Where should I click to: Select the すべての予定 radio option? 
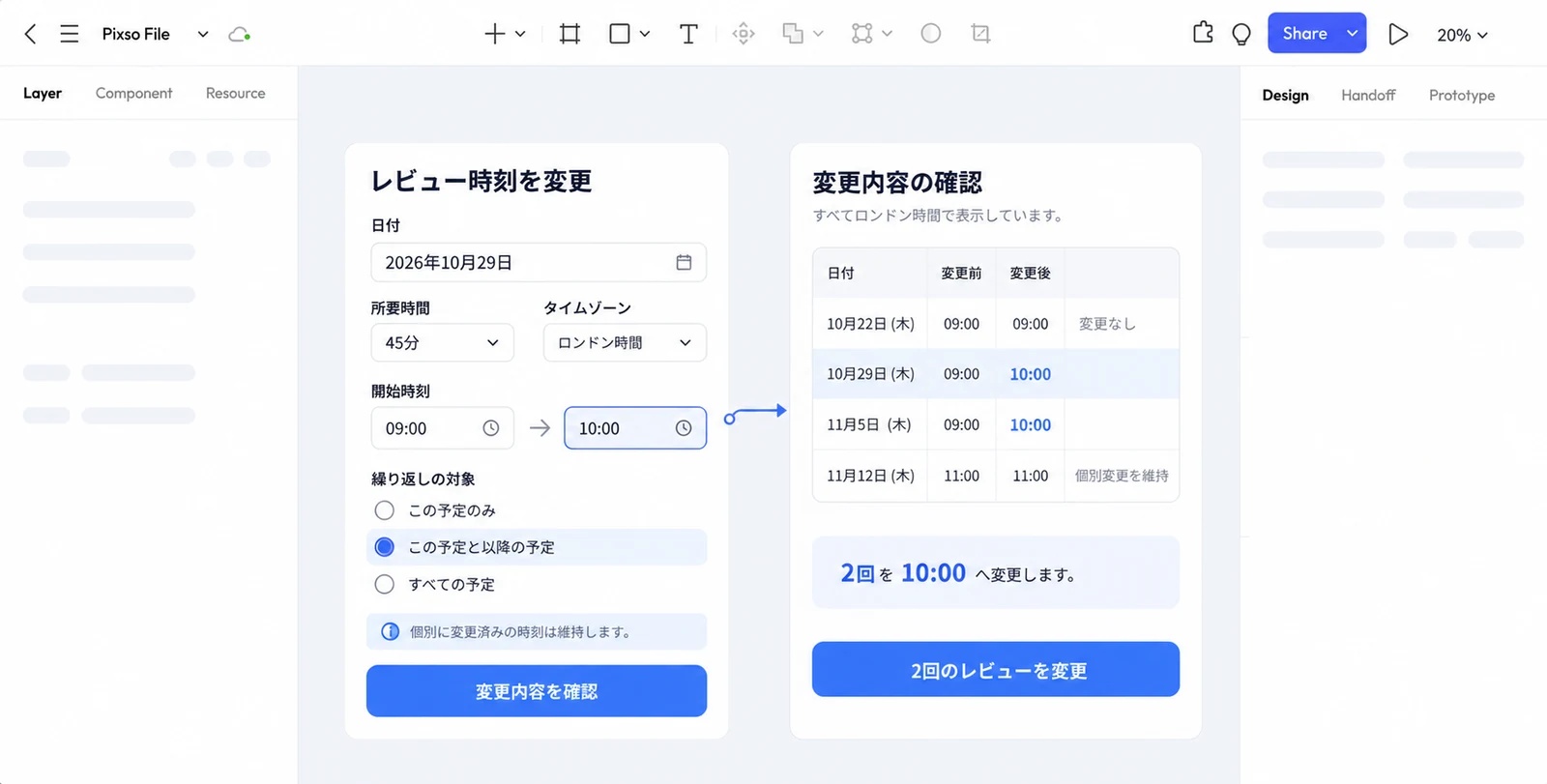(384, 584)
